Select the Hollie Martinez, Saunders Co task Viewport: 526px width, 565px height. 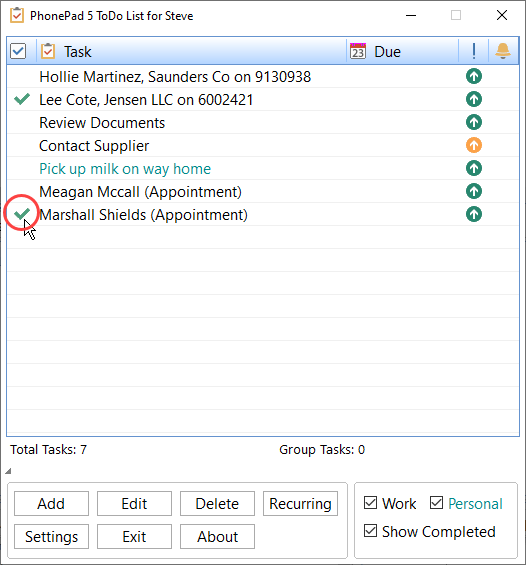(175, 77)
